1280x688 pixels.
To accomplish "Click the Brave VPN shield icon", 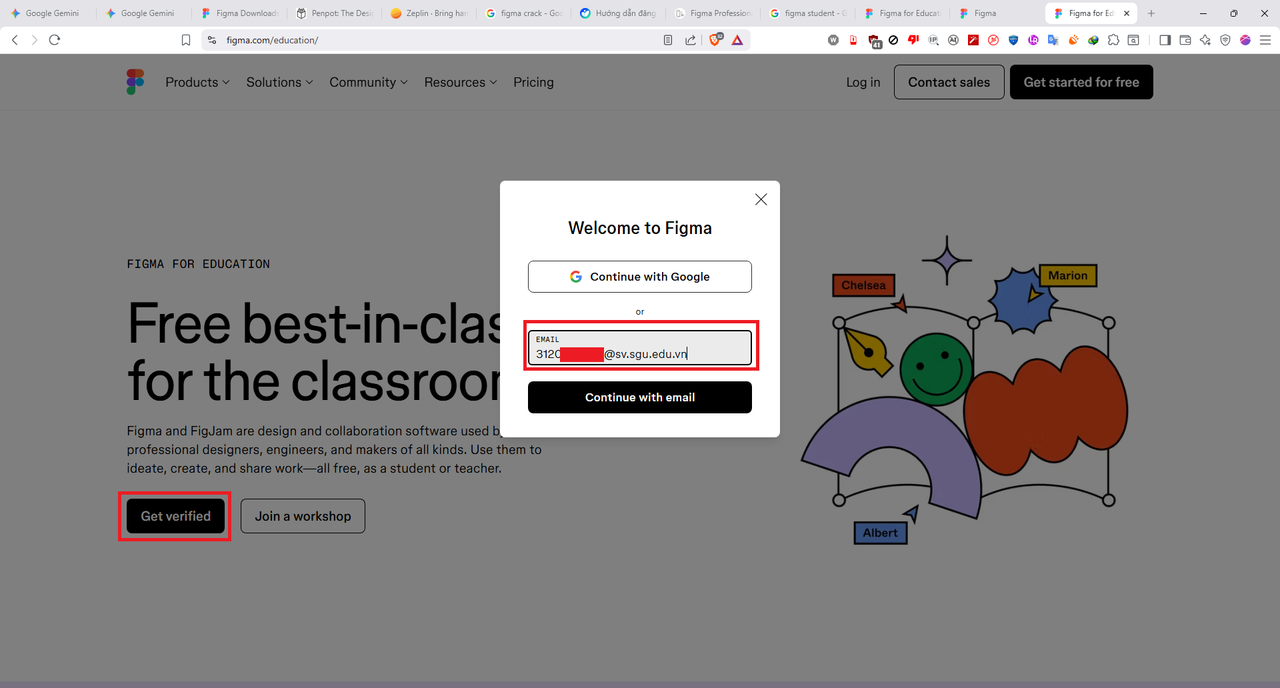I will [x=1225, y=40].
